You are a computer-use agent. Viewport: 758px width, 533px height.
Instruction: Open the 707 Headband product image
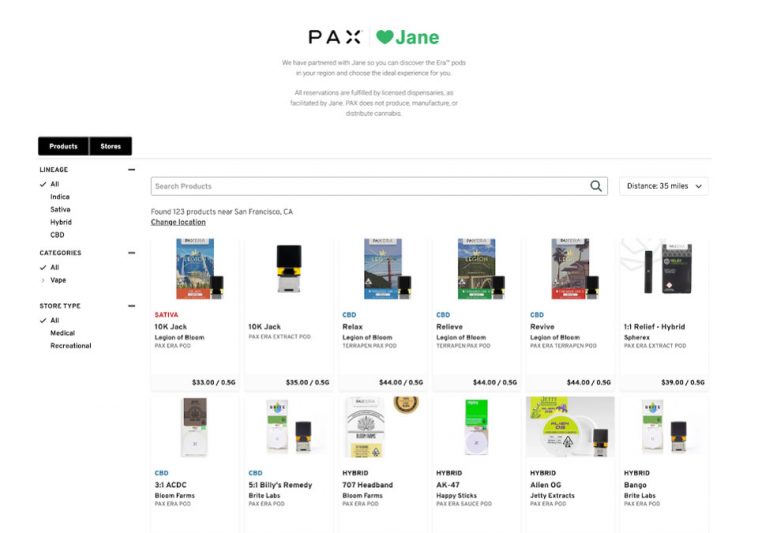click(x=381, y=426)
